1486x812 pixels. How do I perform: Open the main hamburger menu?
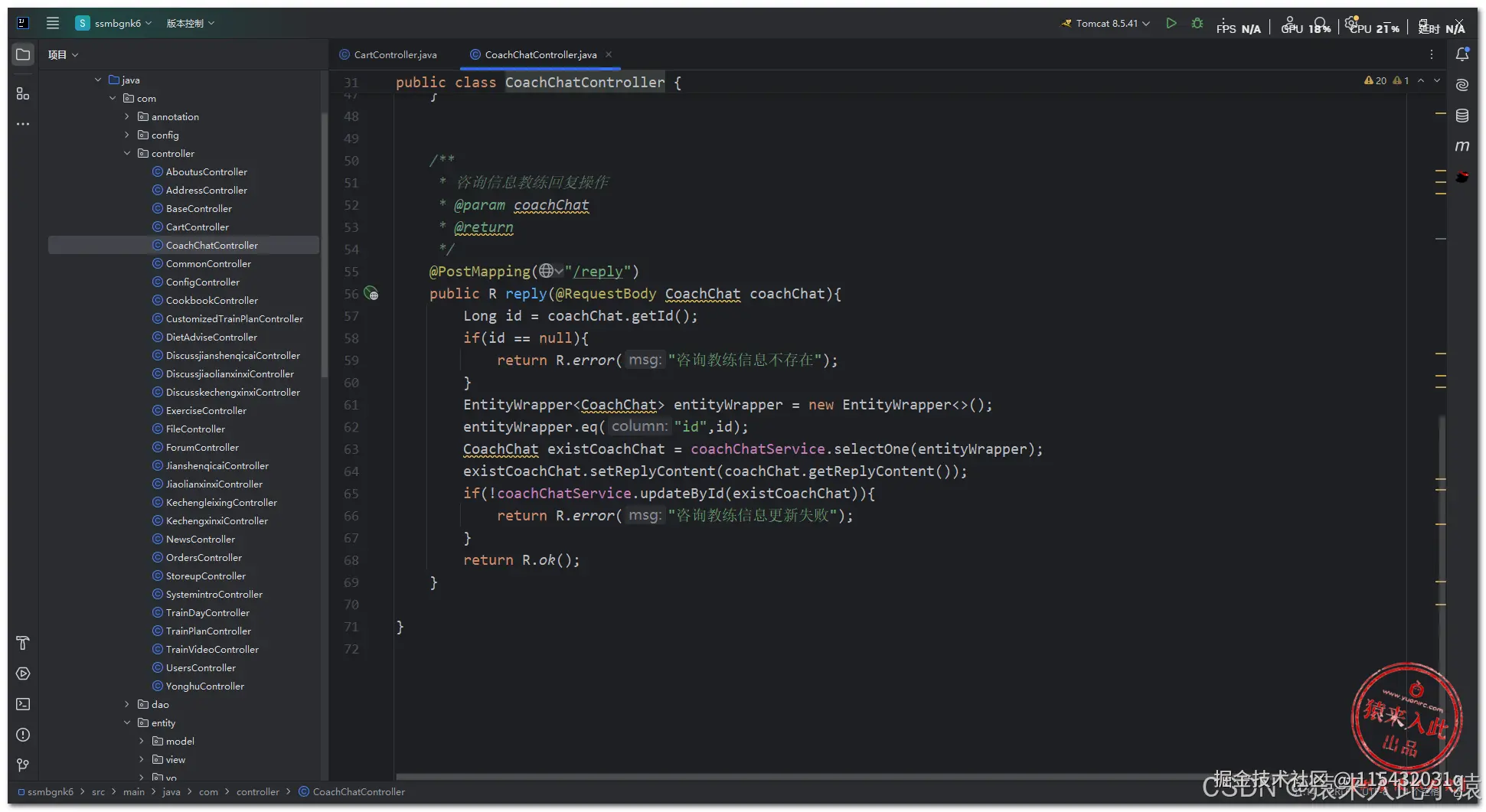(52, 23)
